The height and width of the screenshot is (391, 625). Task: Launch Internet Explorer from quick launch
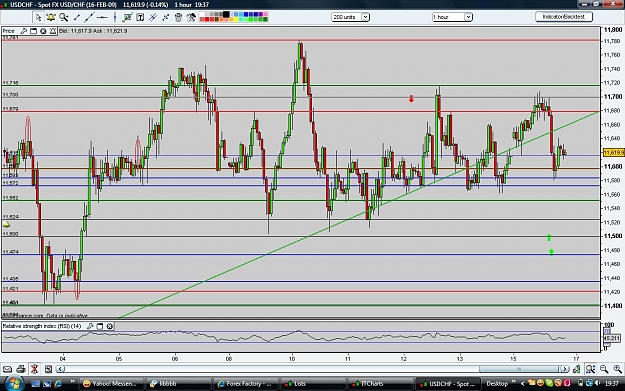coord(58,384)
